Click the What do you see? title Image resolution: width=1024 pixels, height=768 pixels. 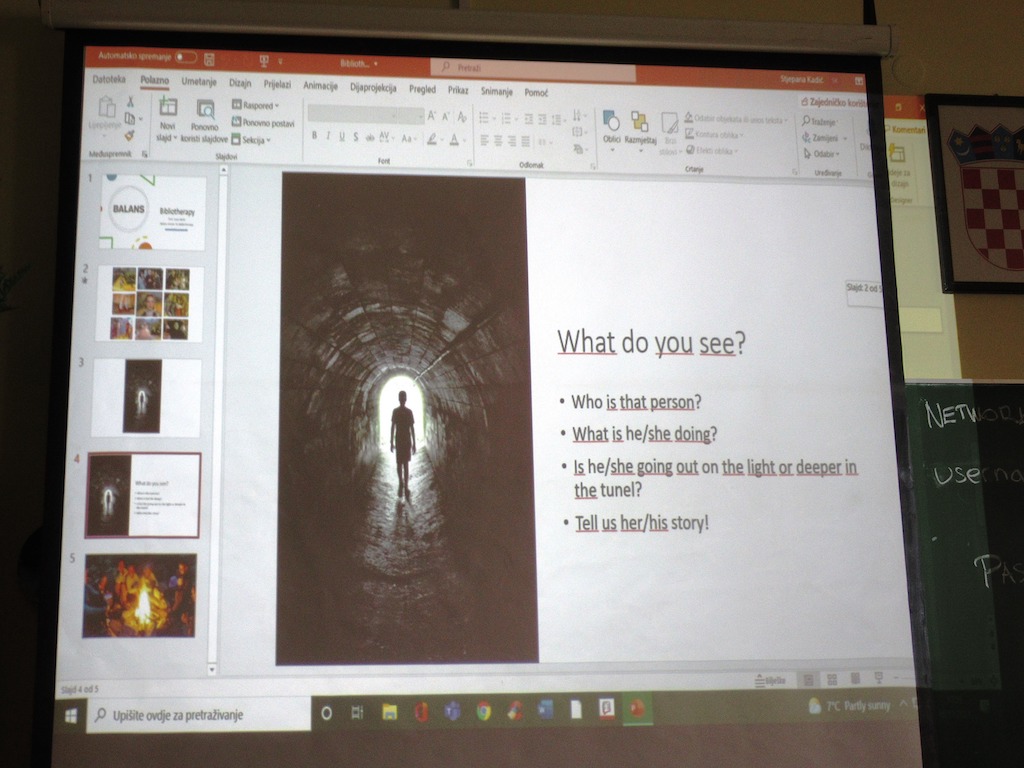coord(651,342)
